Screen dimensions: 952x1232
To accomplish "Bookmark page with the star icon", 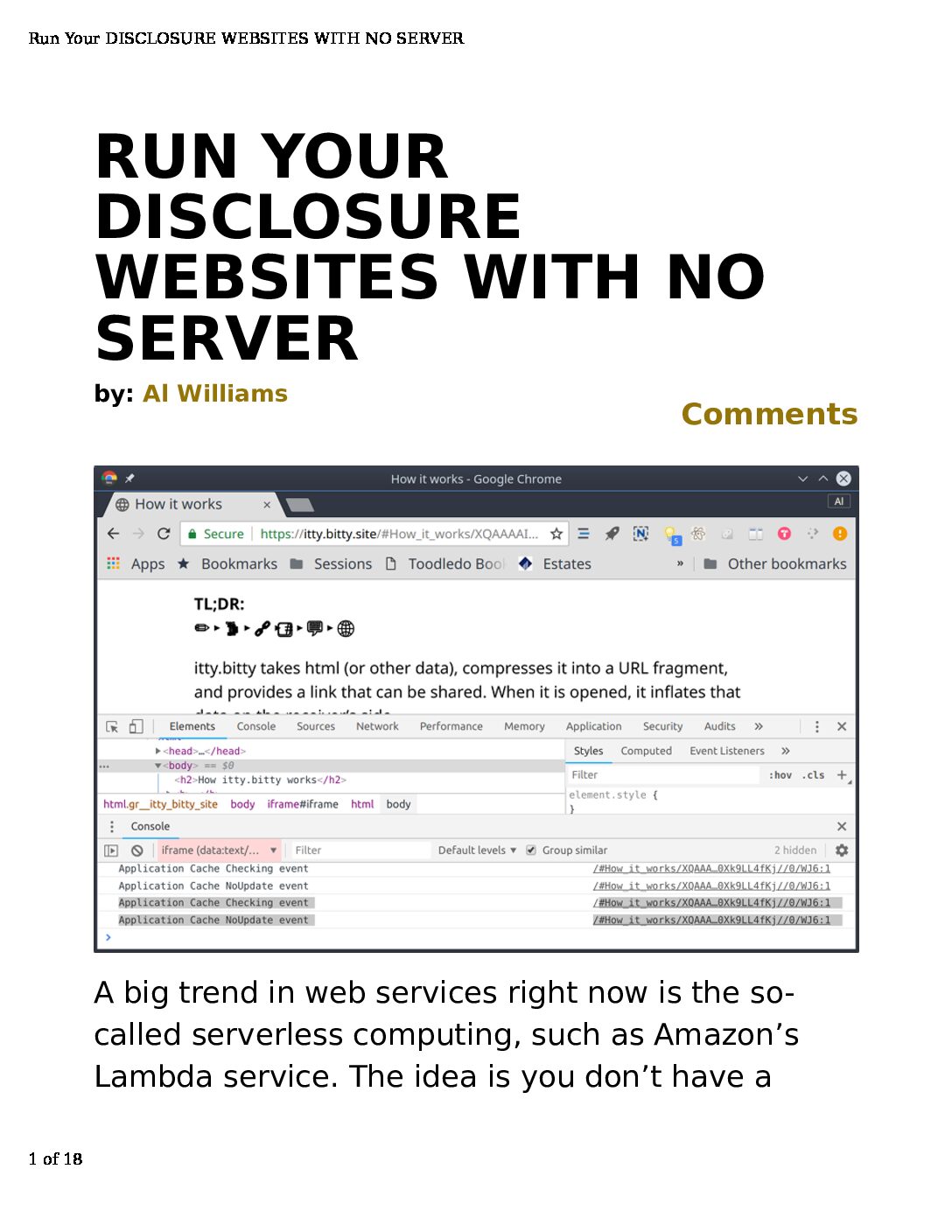I will (x=556, y=534).
